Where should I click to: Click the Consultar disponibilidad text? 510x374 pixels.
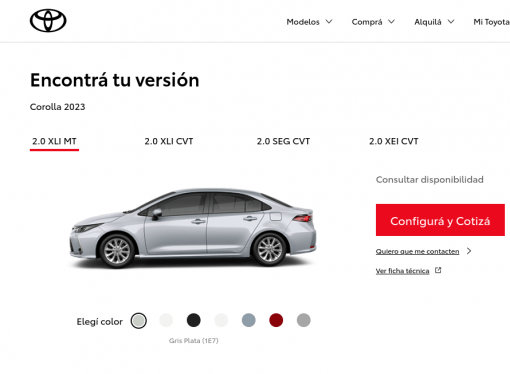[x=430, y=180]
